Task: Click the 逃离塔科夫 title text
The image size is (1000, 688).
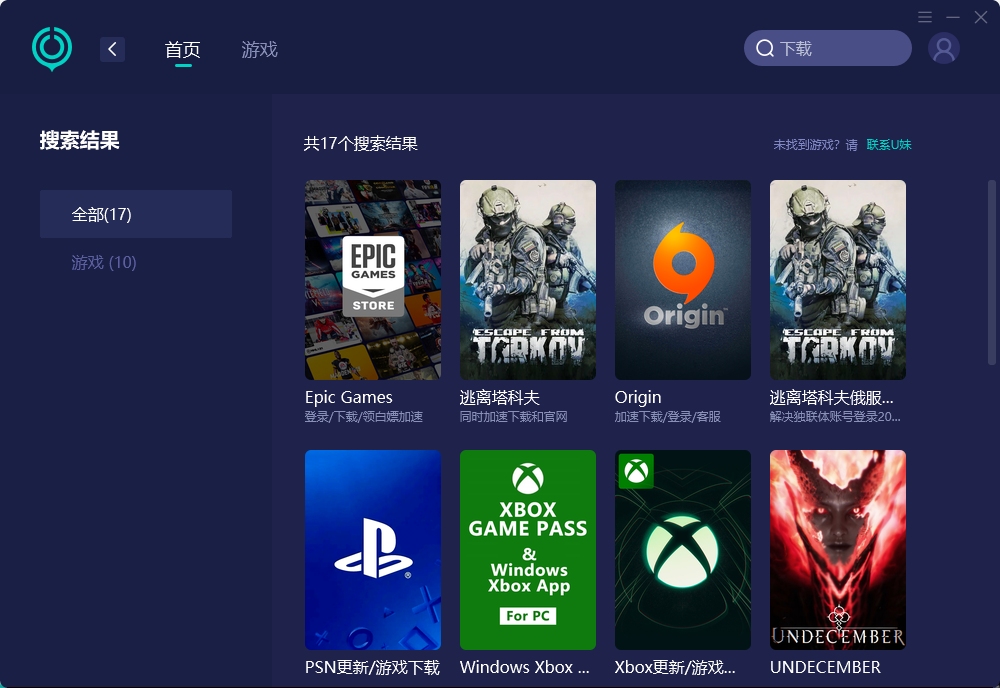Action: [500, 397]
